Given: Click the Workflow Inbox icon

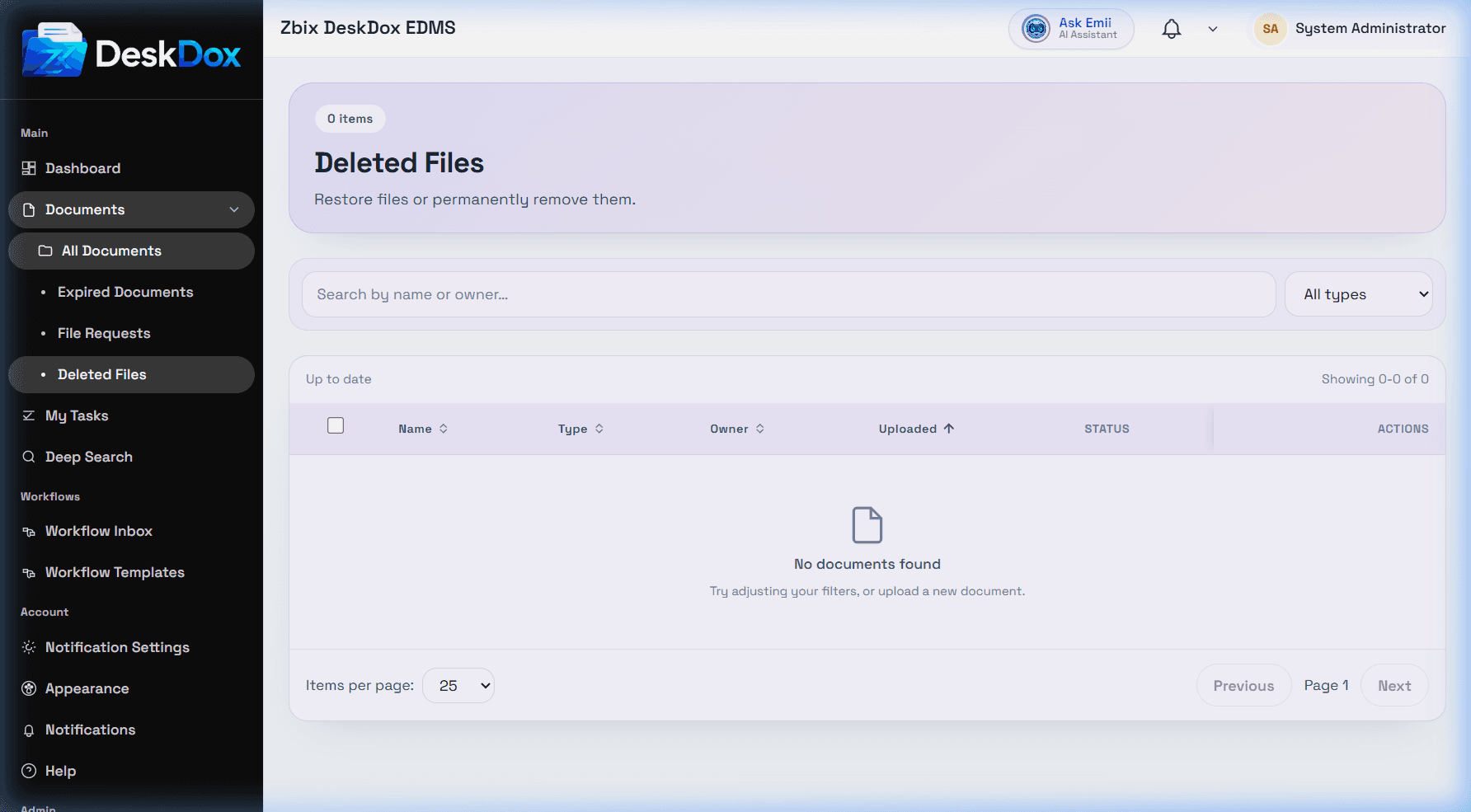Looking at the screenshot, I should click(x=29, y=532).
